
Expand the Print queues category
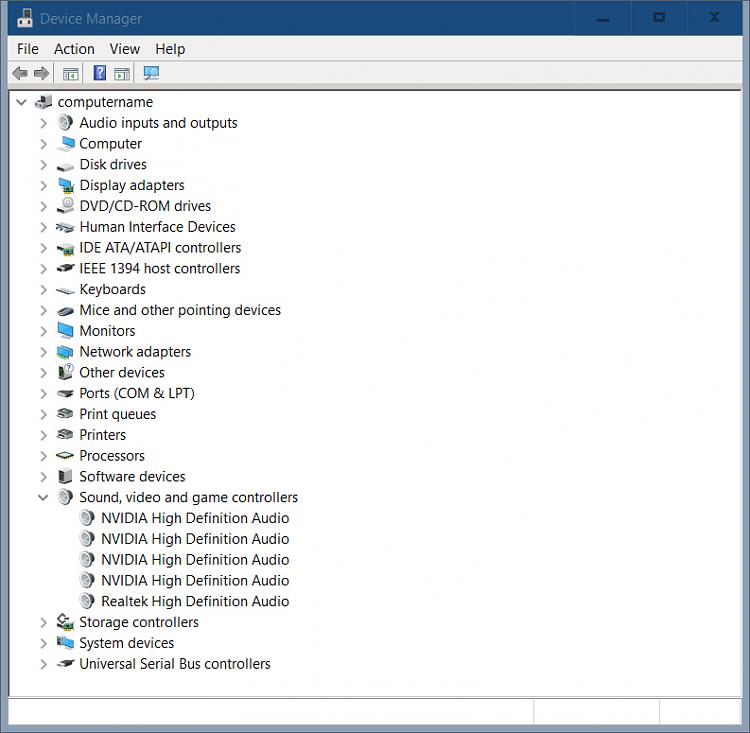44,414
